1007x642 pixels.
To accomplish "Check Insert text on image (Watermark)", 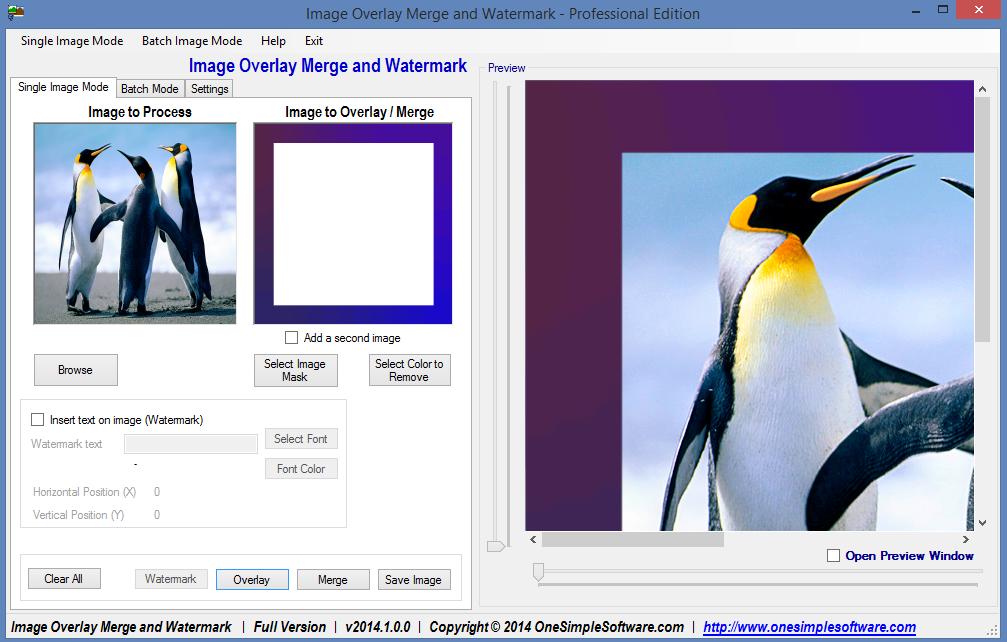I will [38, 420].
